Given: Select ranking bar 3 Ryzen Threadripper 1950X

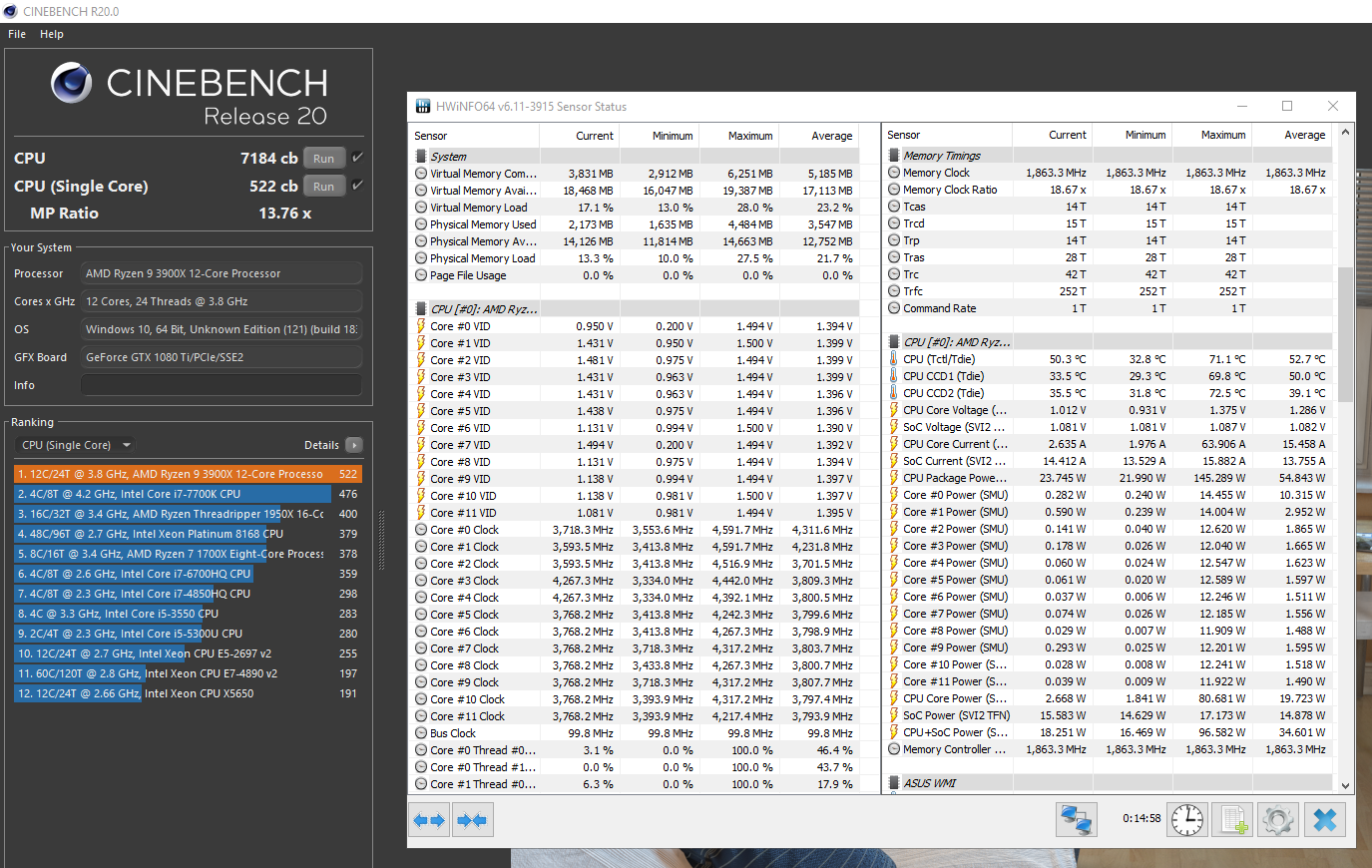Looking at the screenshot, I should [x=188, y=514].
